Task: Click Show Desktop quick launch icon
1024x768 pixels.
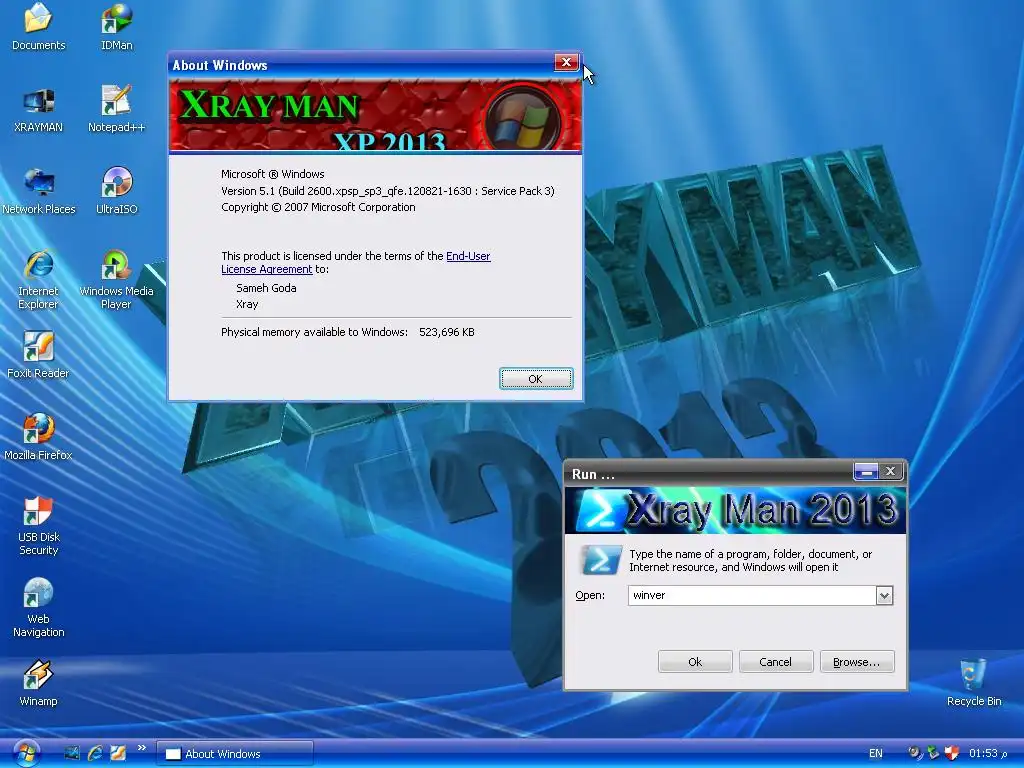Action: (72, 753)
